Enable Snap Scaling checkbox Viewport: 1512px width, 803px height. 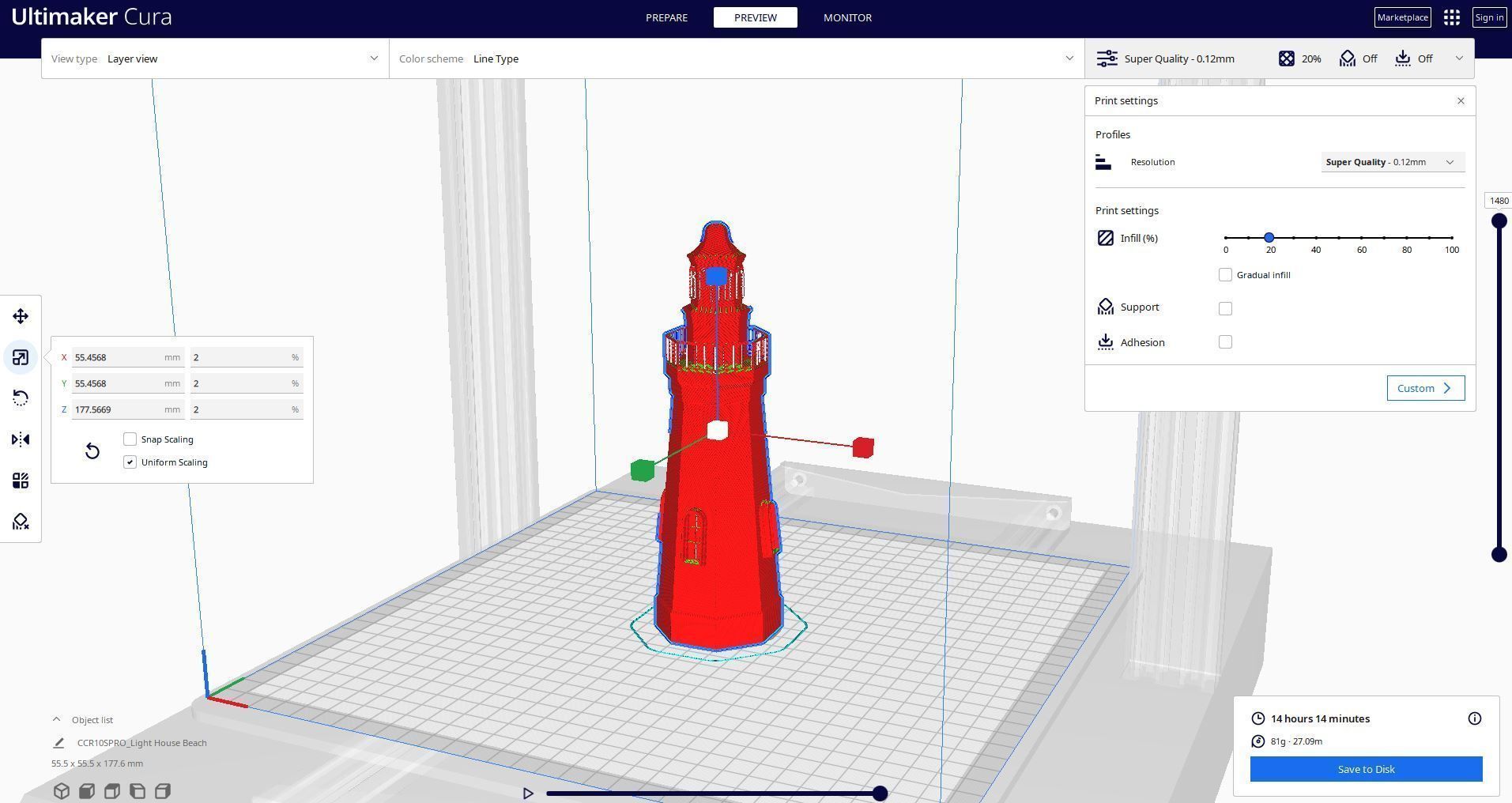tap(130, 439)
